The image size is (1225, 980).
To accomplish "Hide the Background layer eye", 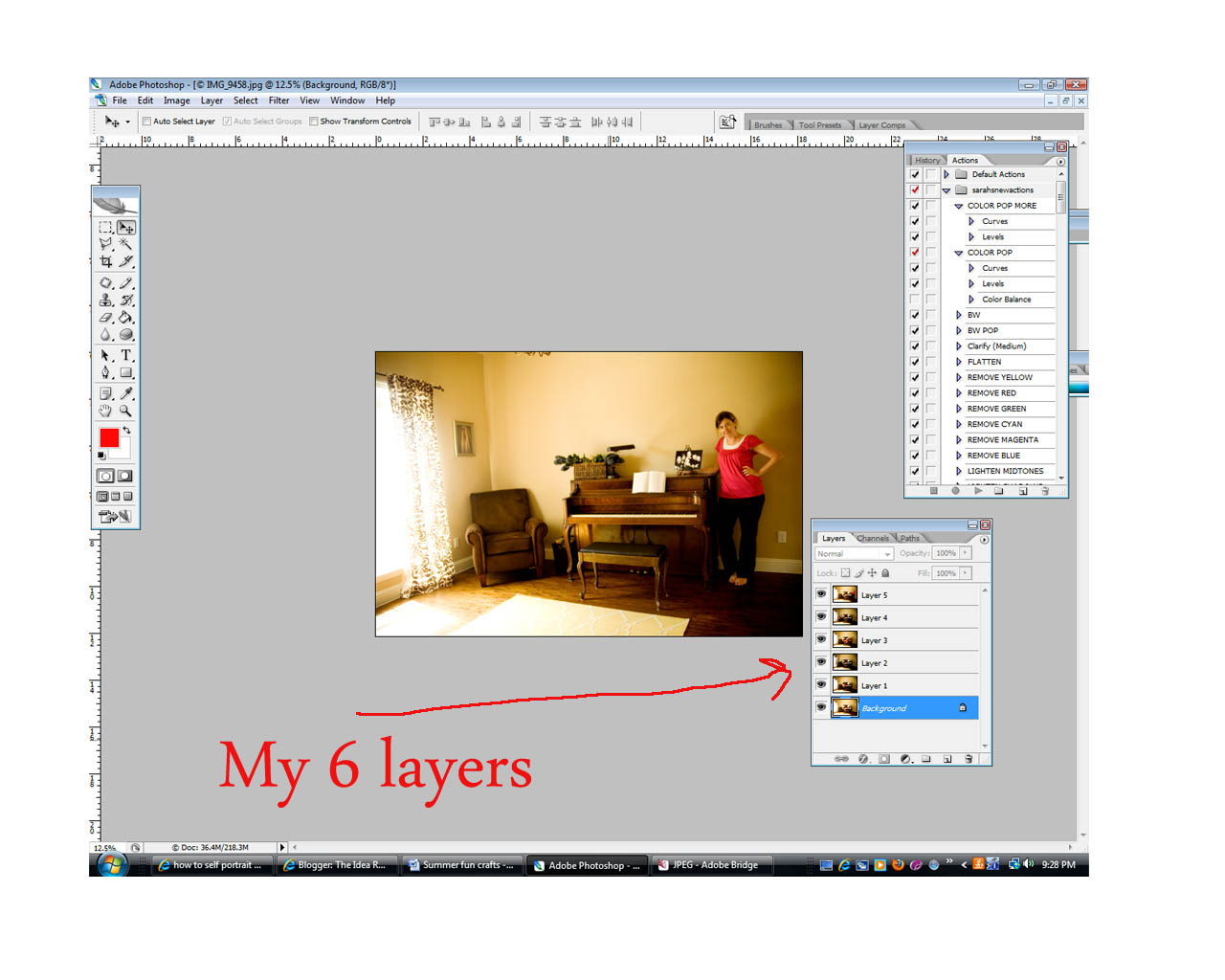I will [x=821, y=707].
